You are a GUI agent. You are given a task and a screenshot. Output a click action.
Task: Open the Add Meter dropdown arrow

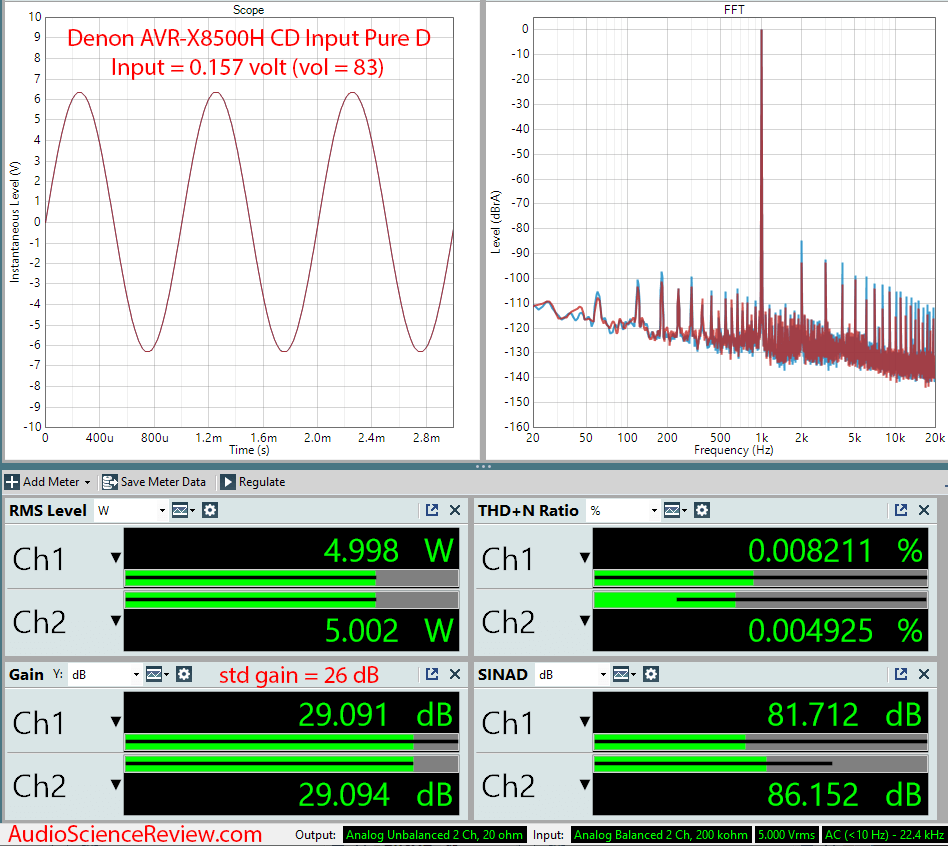88,483
